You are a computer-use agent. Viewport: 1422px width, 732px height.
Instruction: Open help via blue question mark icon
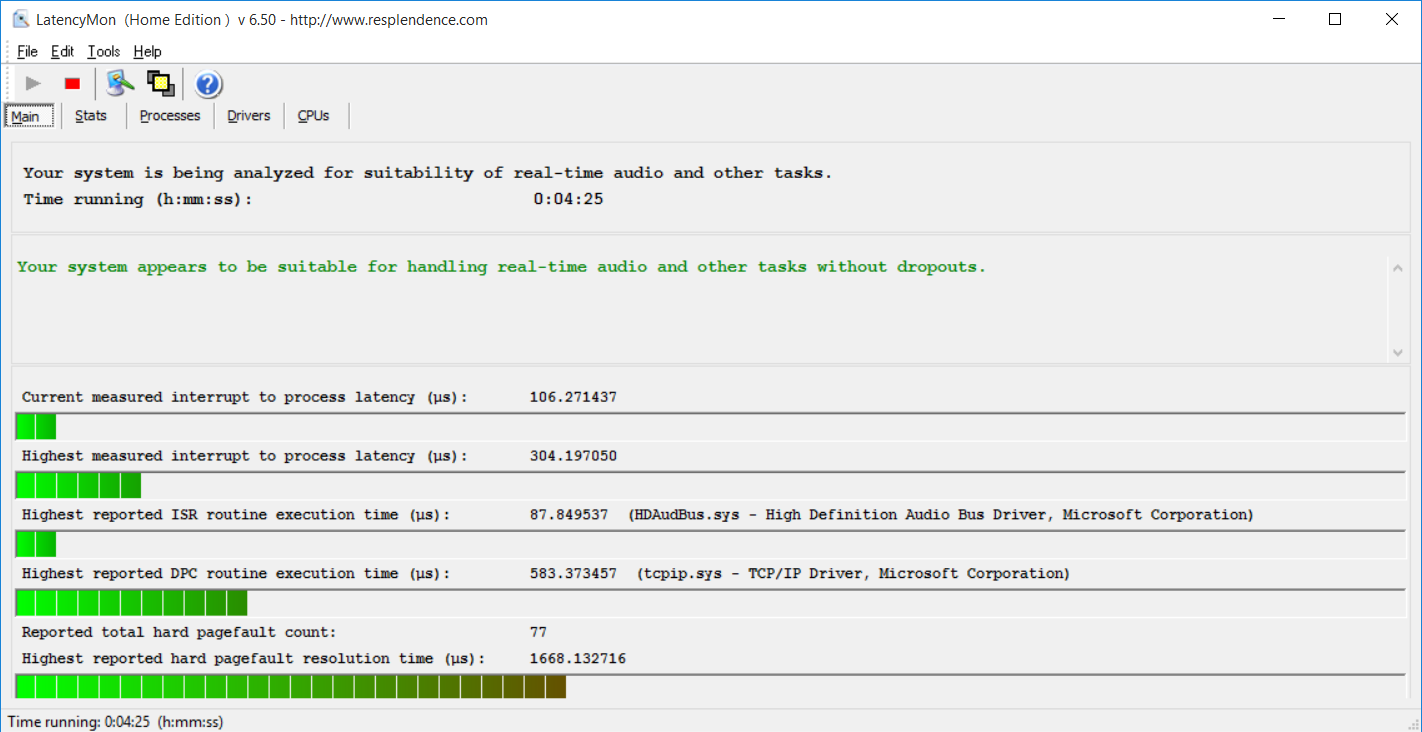point(208,84)
